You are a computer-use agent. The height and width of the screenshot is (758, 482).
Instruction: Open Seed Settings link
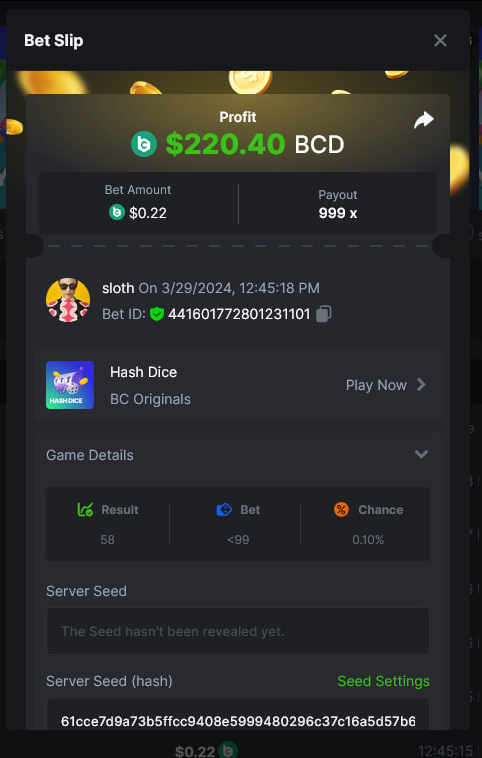[x=383, y=681]
